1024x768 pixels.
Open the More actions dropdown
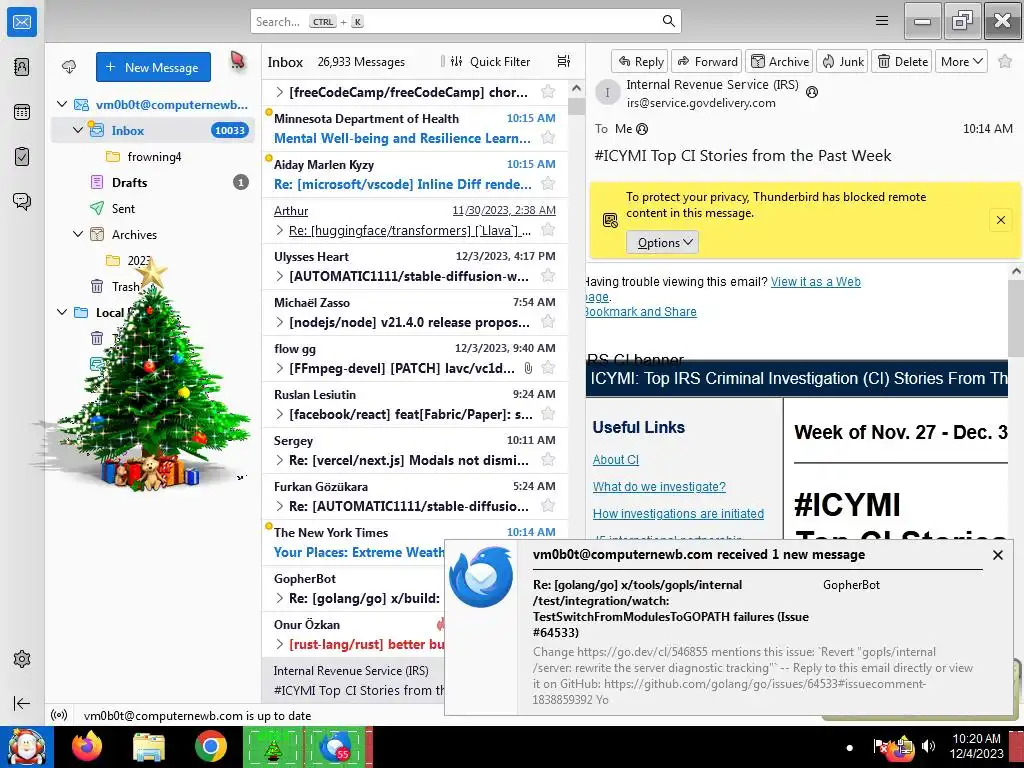[961, 61]
